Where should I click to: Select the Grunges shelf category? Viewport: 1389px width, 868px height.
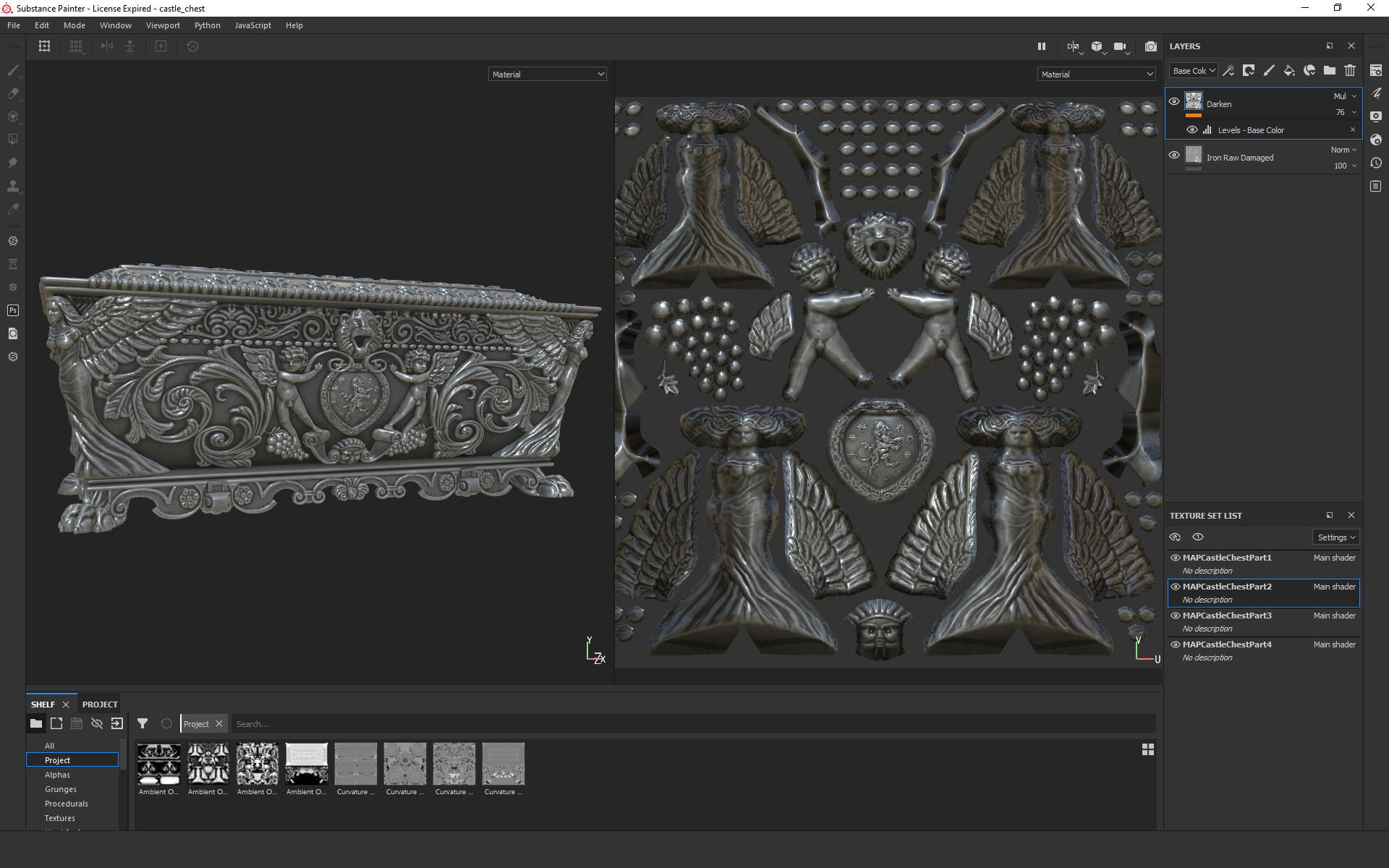(61, 789)
